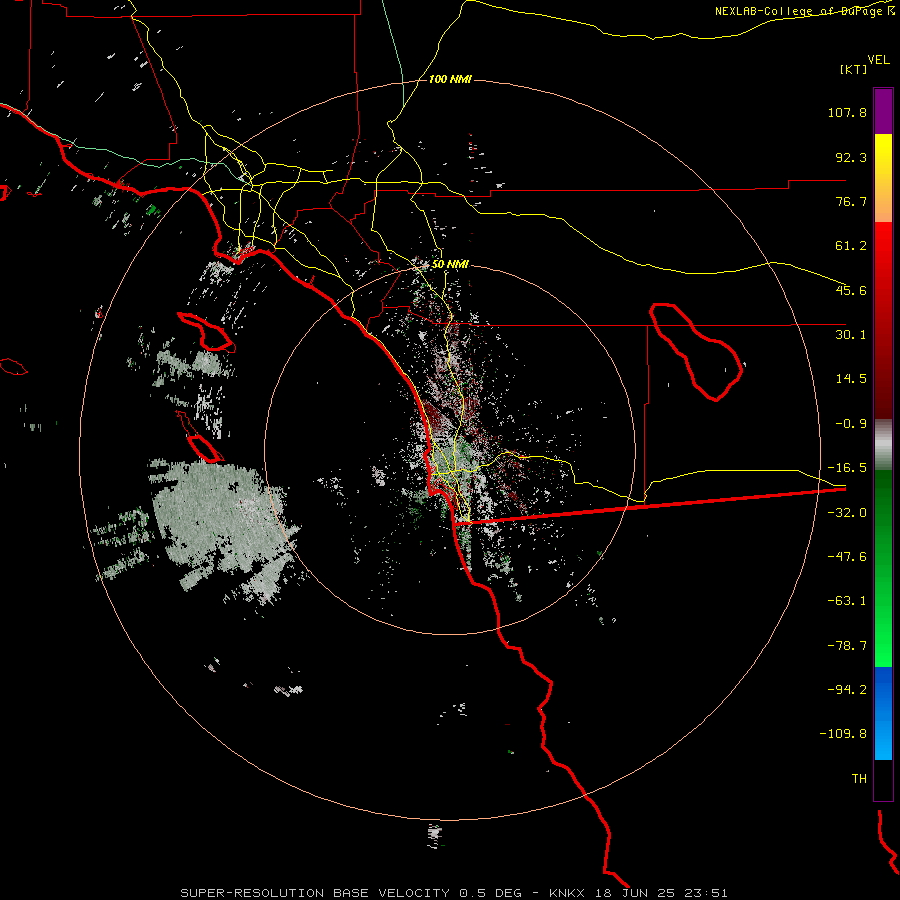Screen dimensions: 900x900
Task: Pick the black TH segment of the color bar
Action: pyautogui.click(x=883, y=779)
